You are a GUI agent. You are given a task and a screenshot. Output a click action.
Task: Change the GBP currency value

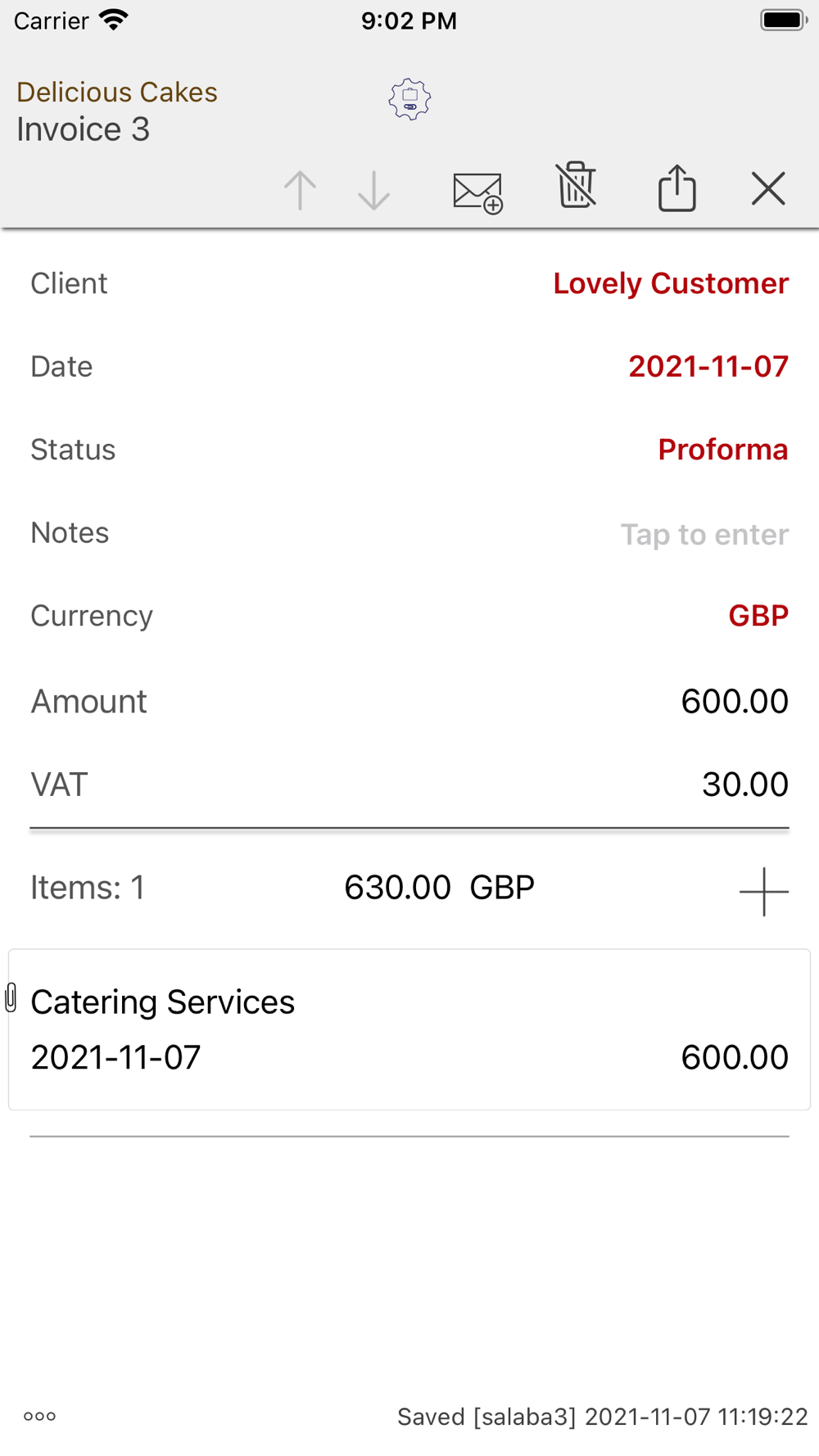(758, 616)
